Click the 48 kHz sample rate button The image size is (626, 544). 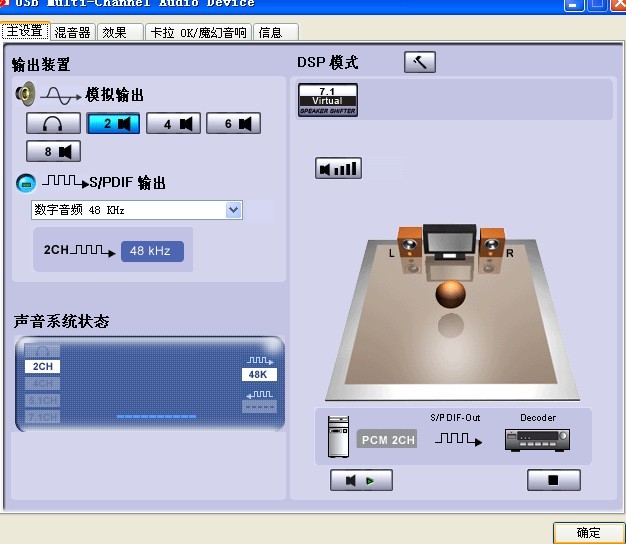coord(152,251)
